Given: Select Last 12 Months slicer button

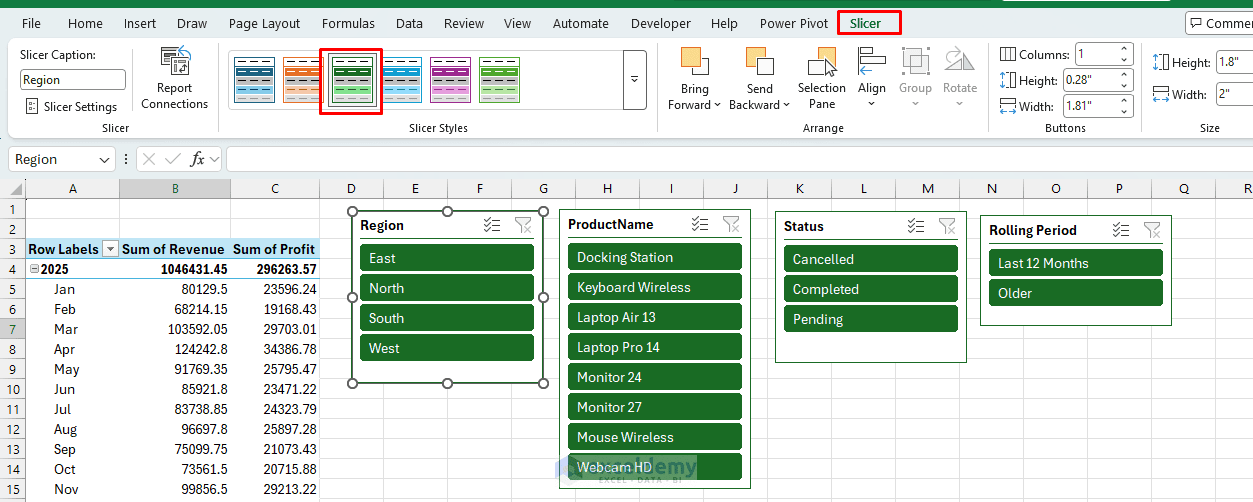Looking at the screenshot, I should click(x=1076, y=263).
